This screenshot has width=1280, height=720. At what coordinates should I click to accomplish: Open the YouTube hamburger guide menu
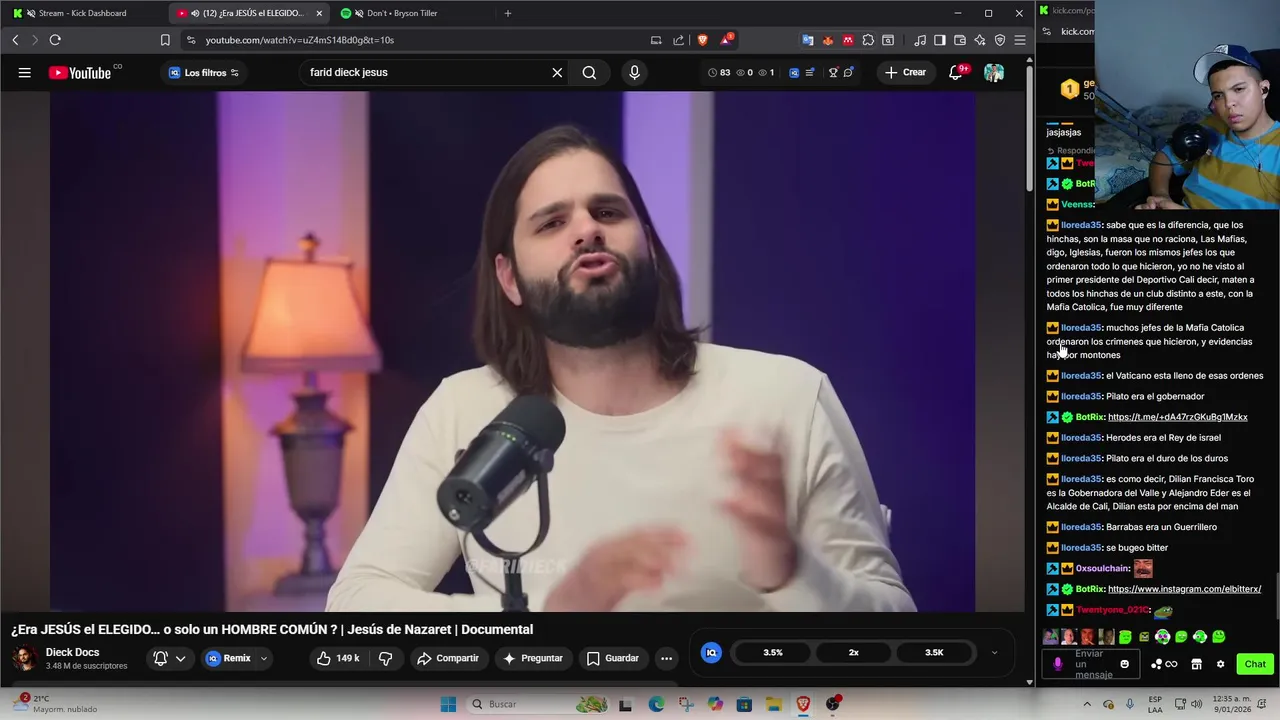coord(24,72)
